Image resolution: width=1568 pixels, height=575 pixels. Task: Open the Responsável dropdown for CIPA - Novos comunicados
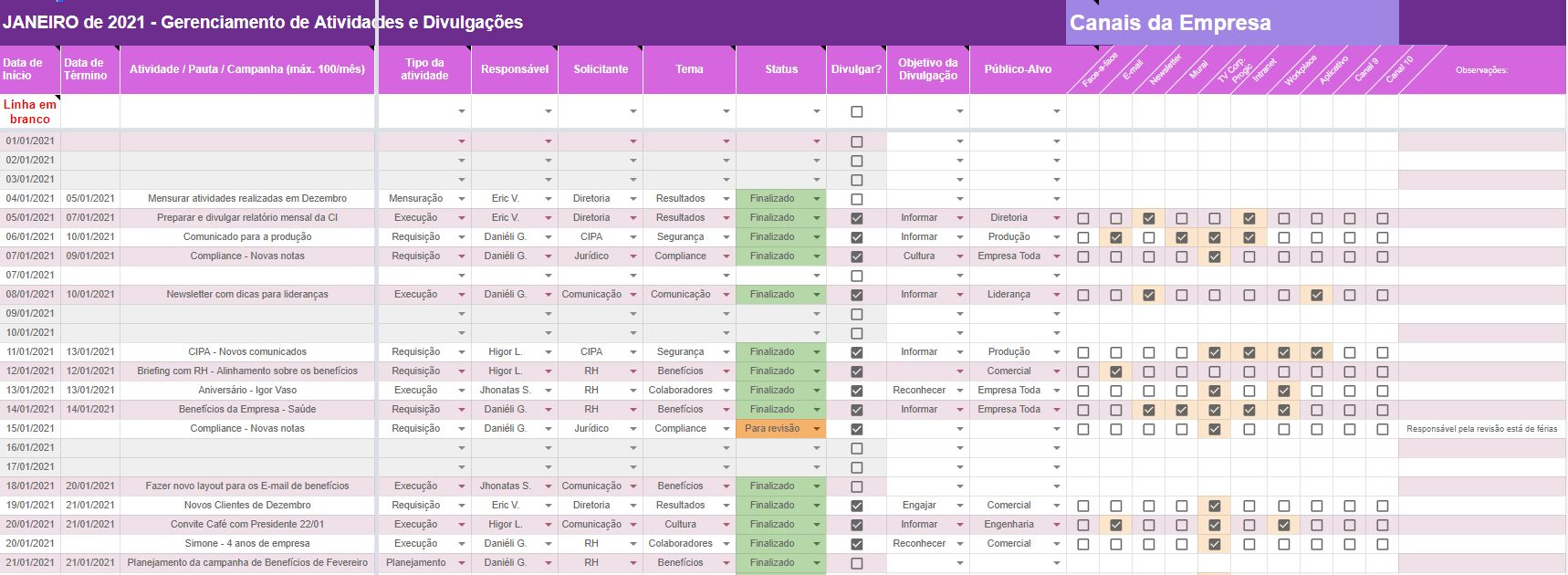pyautogui.click(x=549, y=352)
